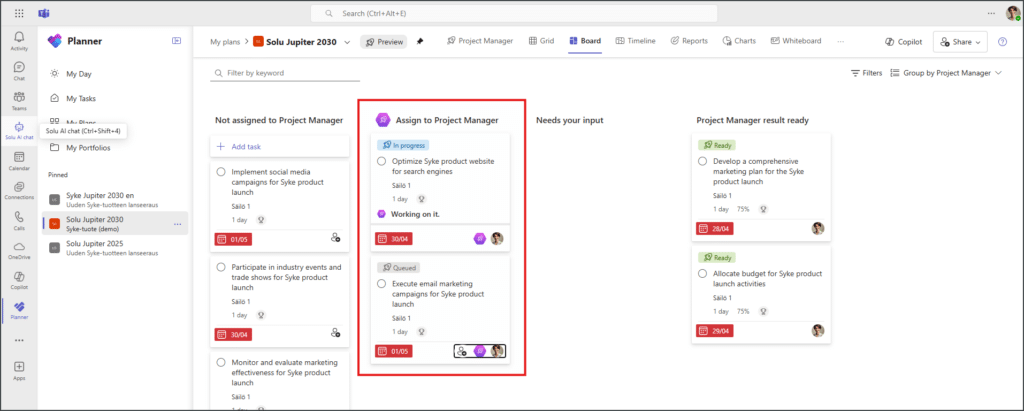This screenshot has width=1024, height=411.
Task: Pin the Solu Jupiter 2030 plan
Action: pyautogui.click(x=420, y=41)
